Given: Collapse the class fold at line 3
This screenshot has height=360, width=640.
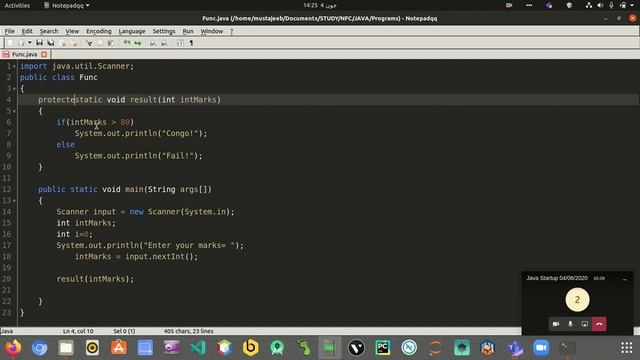Looking at the screenshot, I should pos(14,89).
